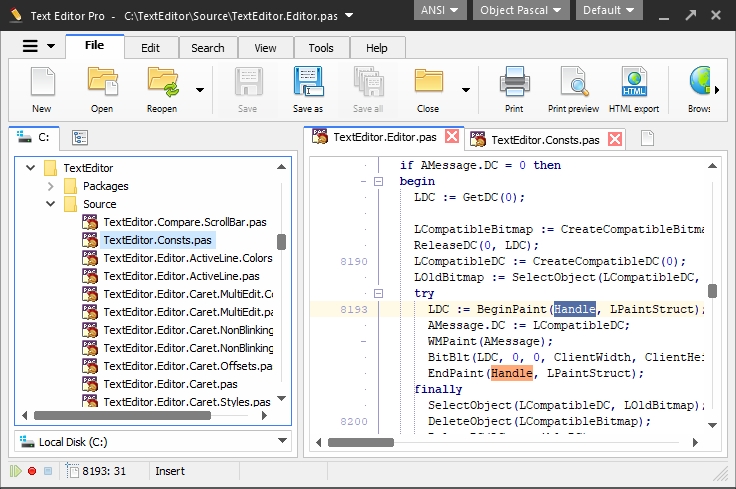Close the TextEditor.Consts.pas tab
The height and width of the screenshot is (489, 736).
615,139
